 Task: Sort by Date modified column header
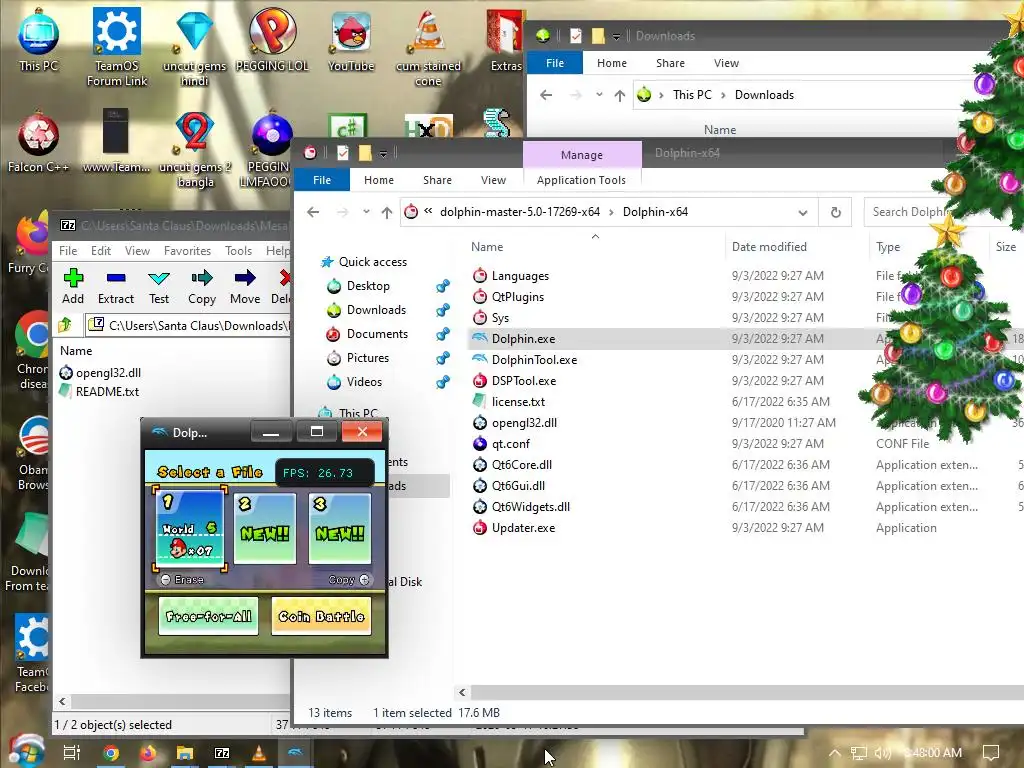[x=769, y=247]
